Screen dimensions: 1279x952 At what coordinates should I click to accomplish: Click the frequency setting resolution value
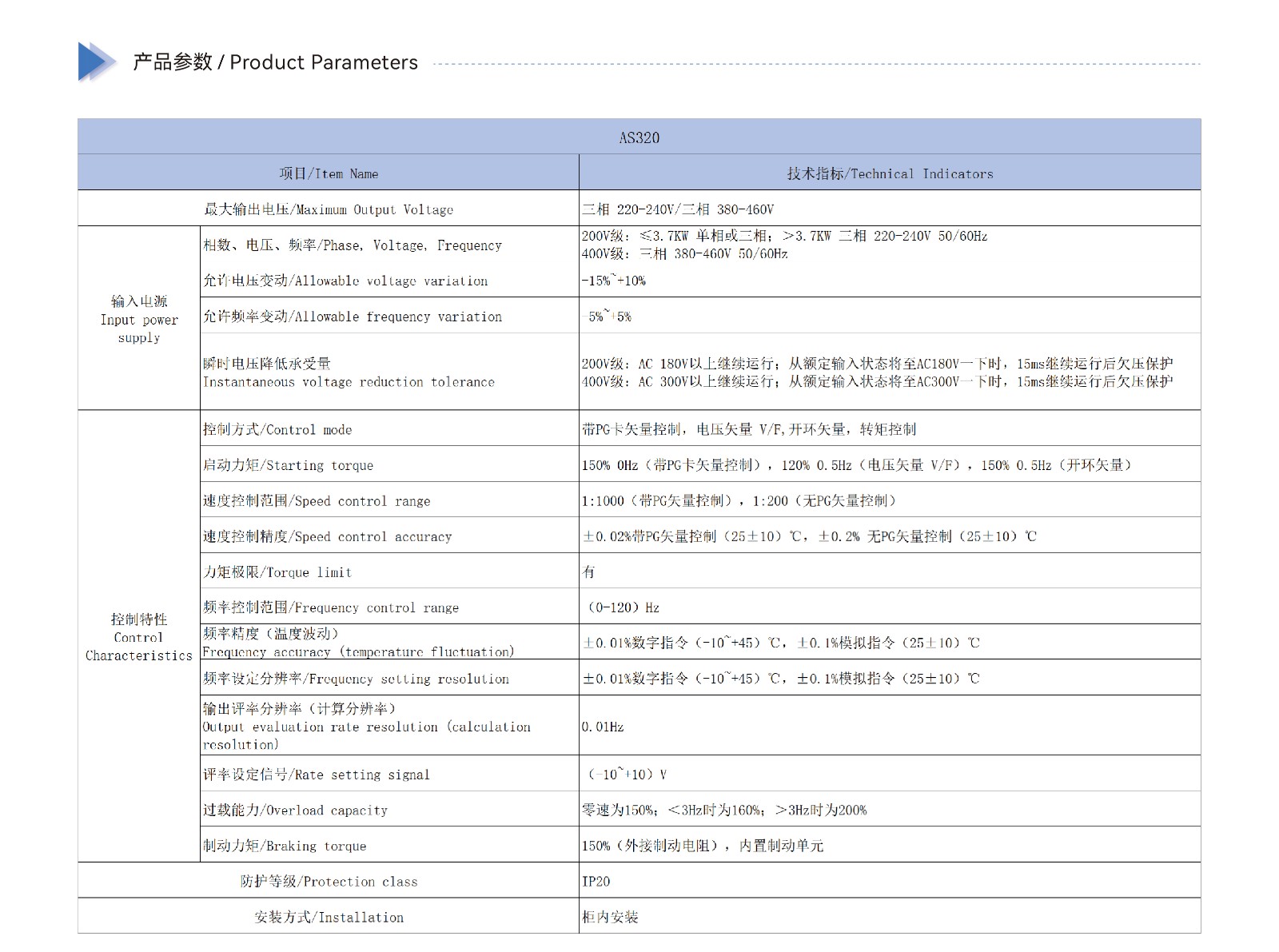pos(781,679)
